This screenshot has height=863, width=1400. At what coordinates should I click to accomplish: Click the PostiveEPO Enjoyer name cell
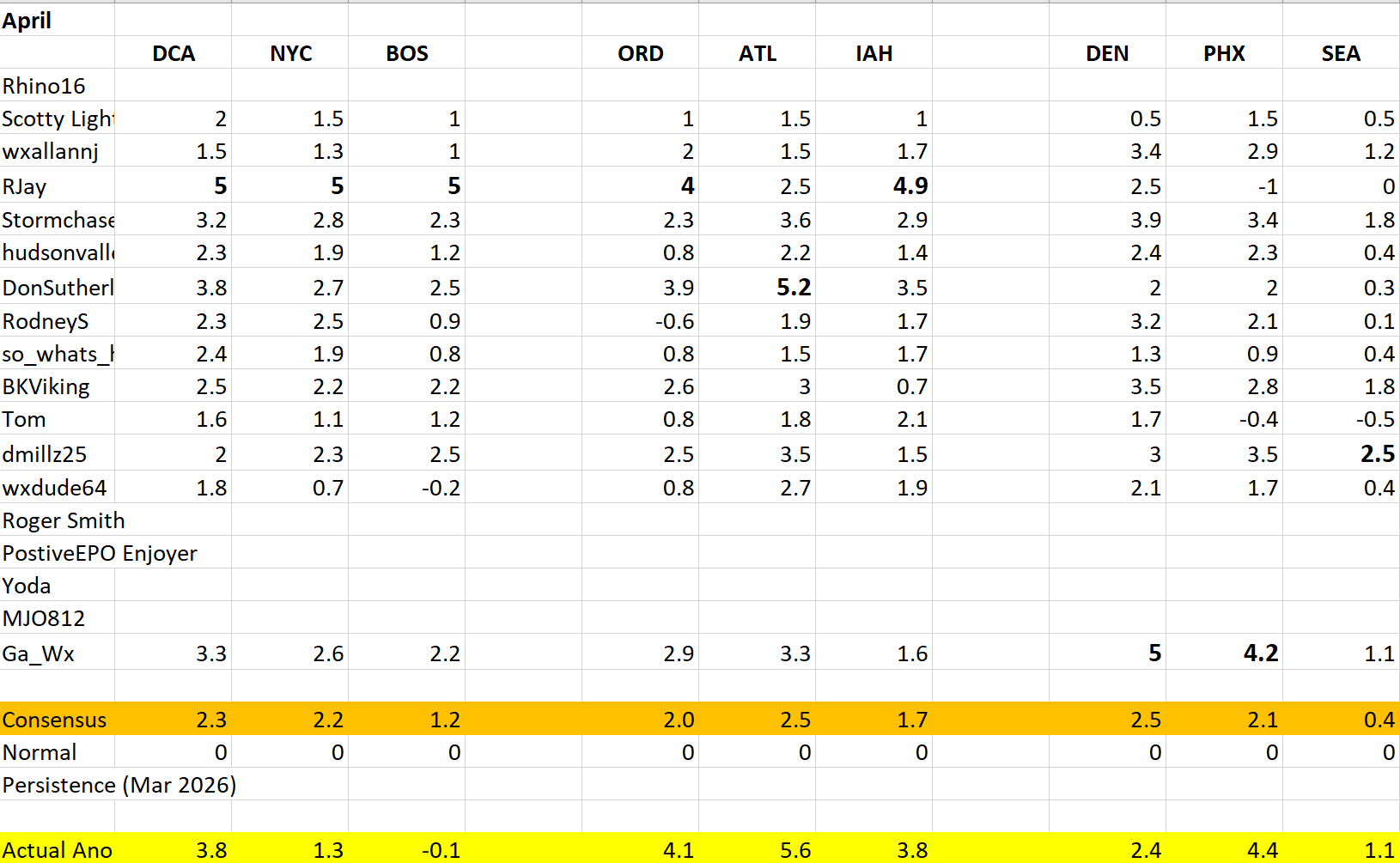(100, 553)
